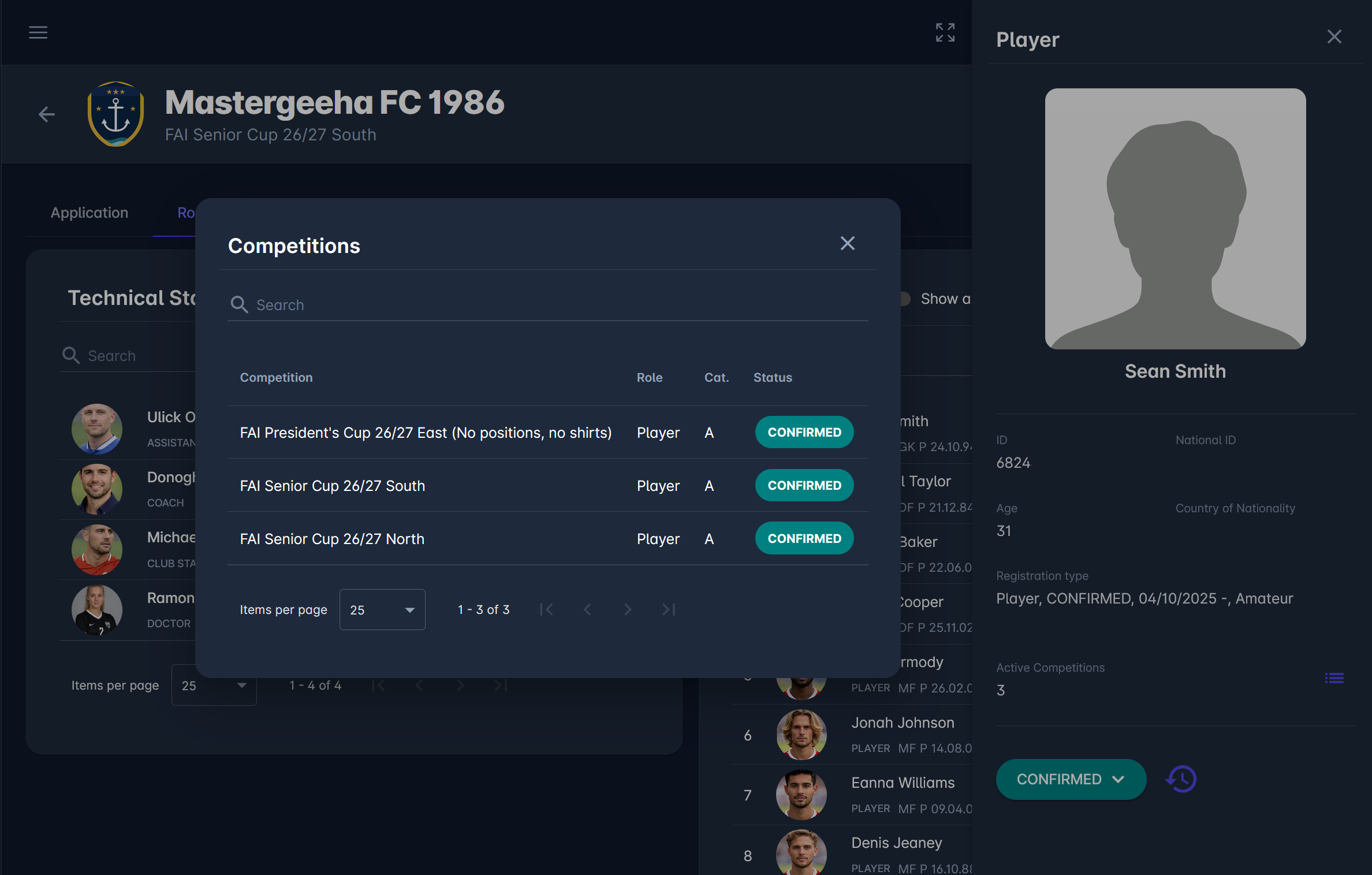Close the Competitions dialog
The image size is (1372, 875).
[847, 243]
